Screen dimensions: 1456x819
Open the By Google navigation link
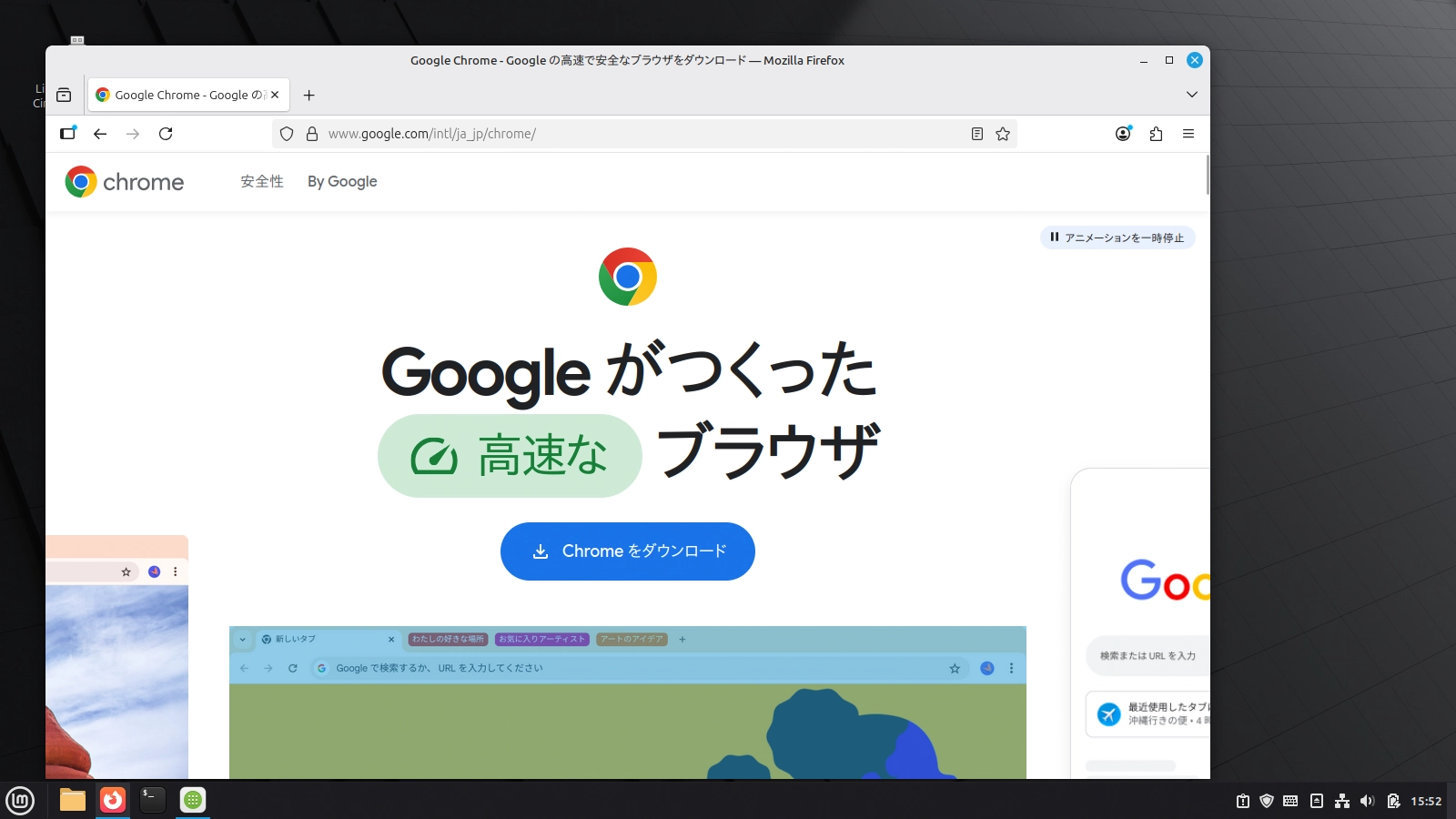click(x=342, y=182)
